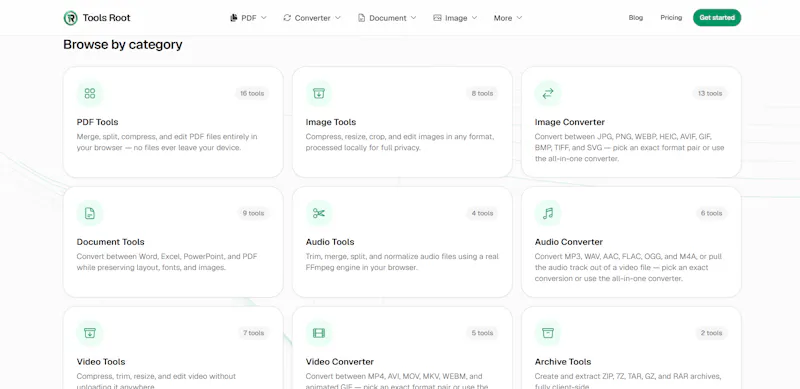Click the Audio Converter description text

[628, 268]
